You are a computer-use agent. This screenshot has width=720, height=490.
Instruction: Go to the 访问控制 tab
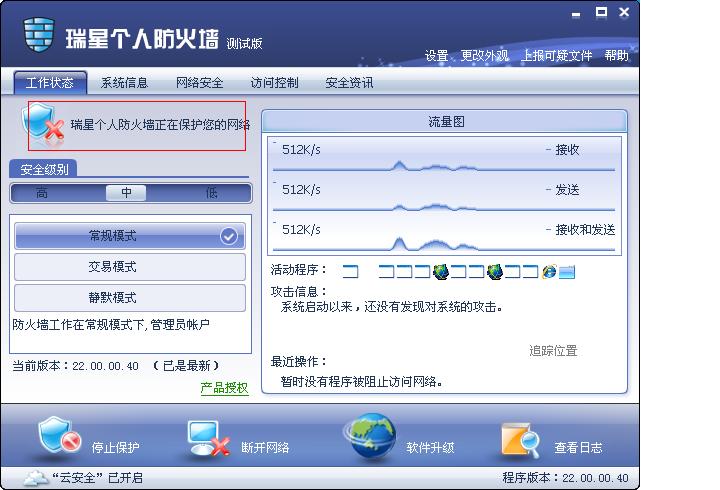tap(274, 83)
